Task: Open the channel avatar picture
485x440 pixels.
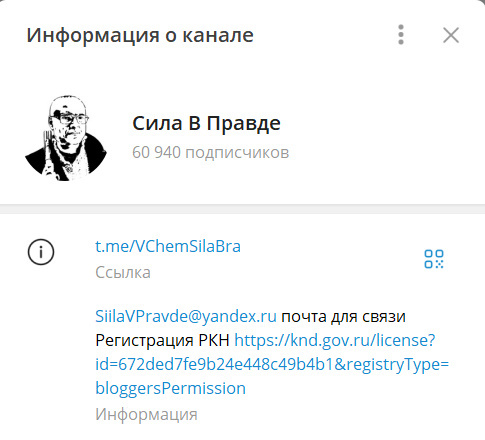Action: point(66,138)
